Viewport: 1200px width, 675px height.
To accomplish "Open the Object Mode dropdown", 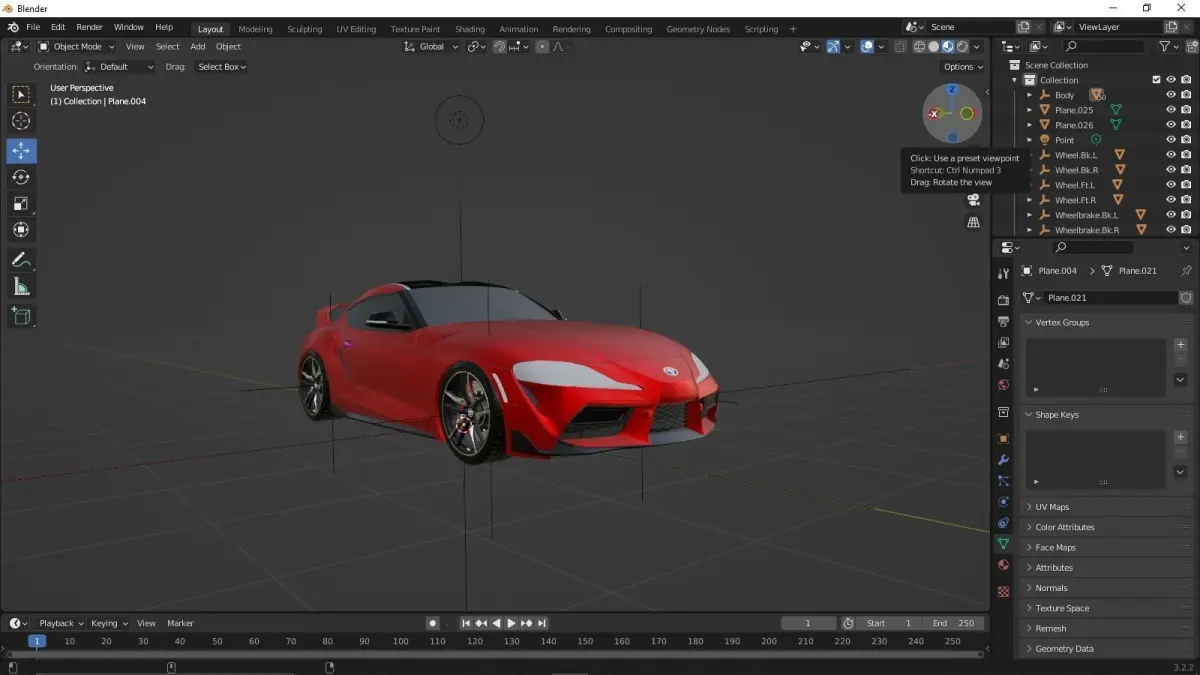I will tap(77, 46).
